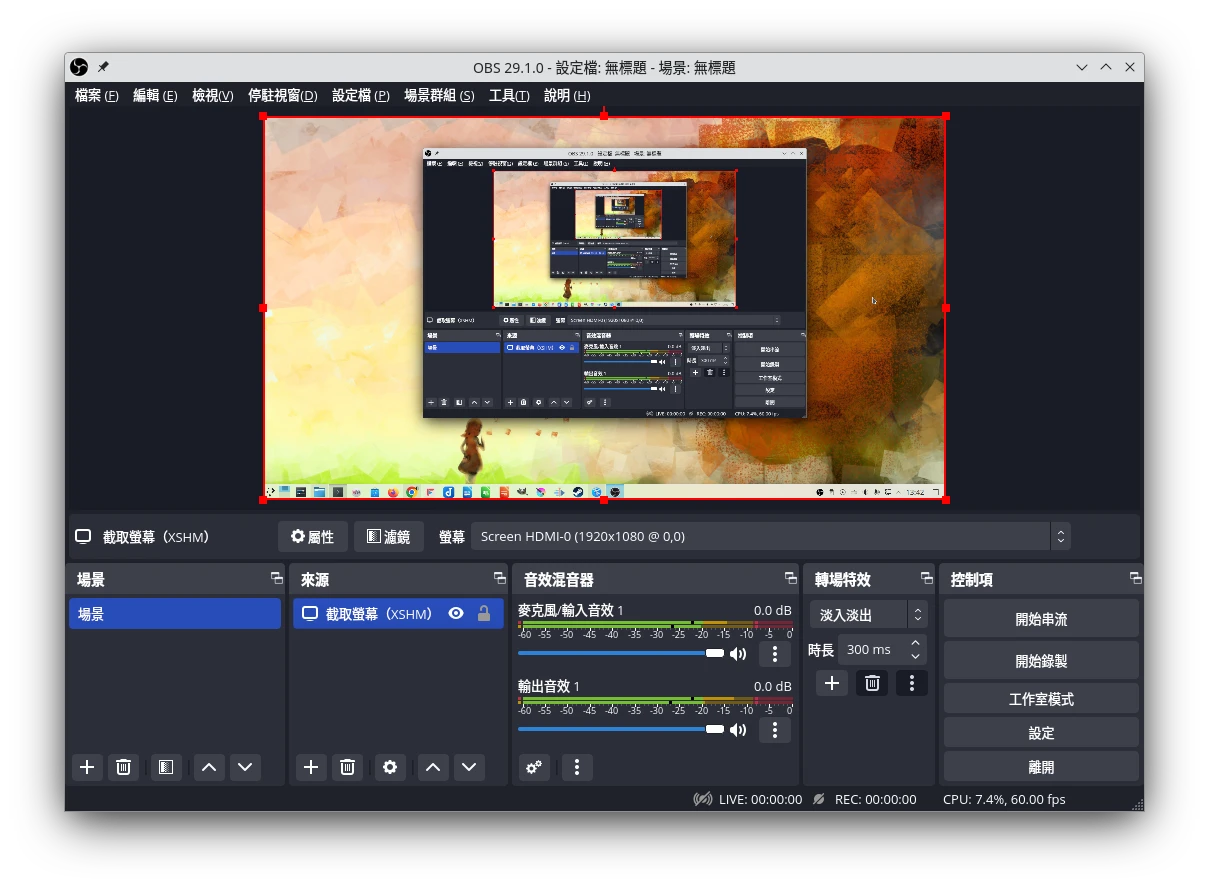
Task: Add a new scene with plus icon
Action: [87, 767]
